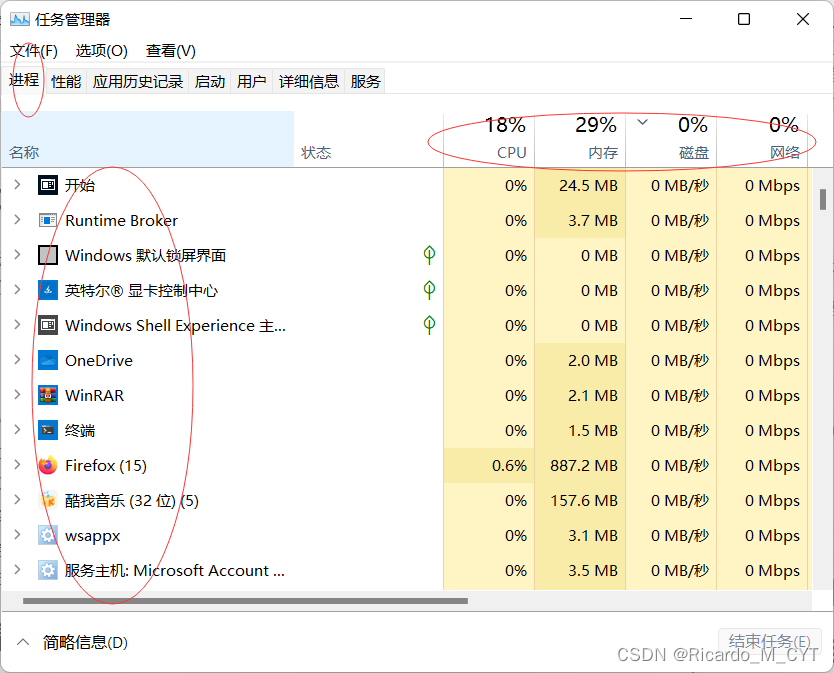Image resolution: width=834 pixels, height=673 pixels.
Task: Select the 终端 1.5 MB memory cell
Action: pos(580,430)
